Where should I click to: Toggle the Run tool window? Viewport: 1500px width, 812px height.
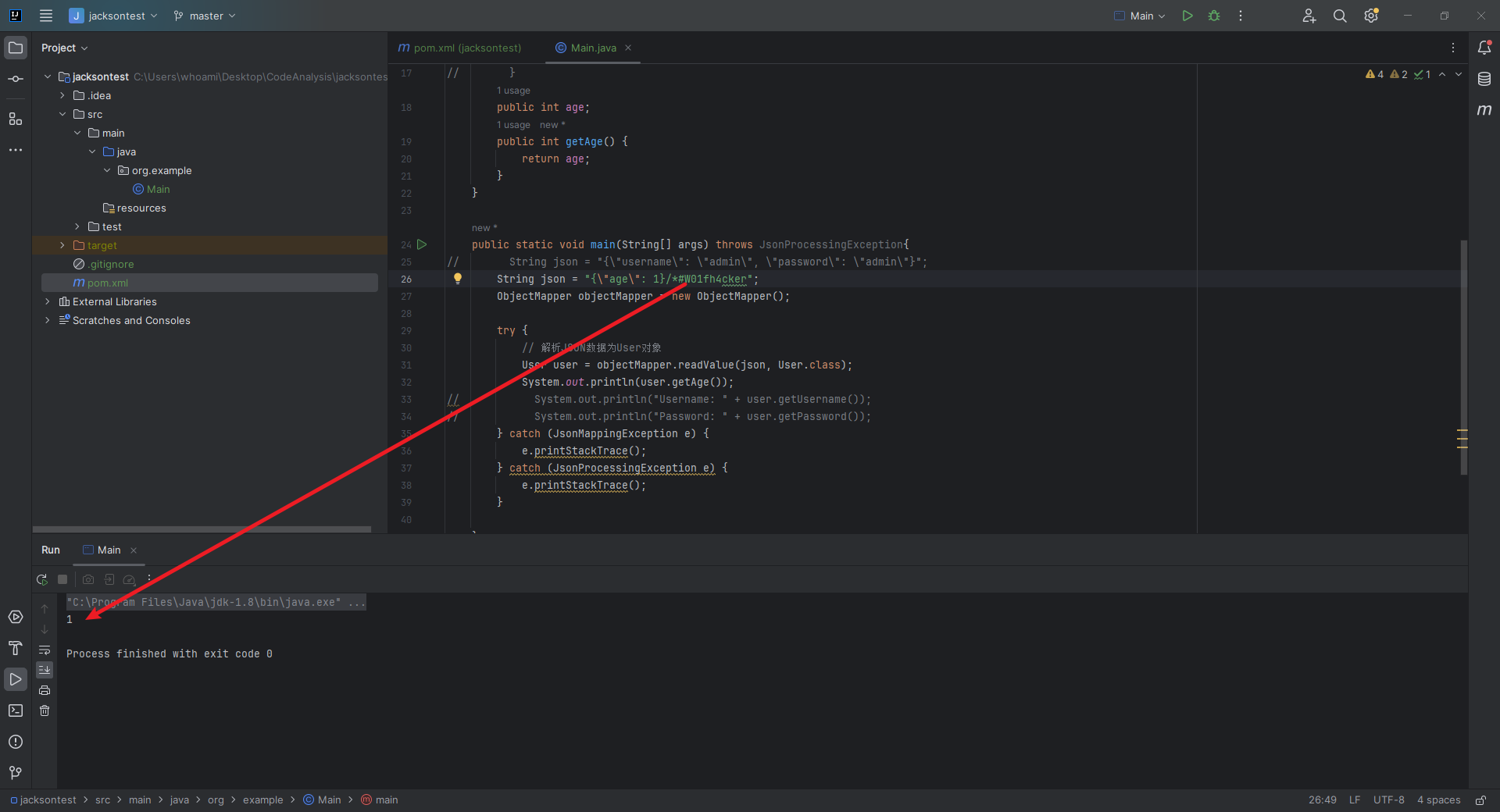tap(16, 679)
